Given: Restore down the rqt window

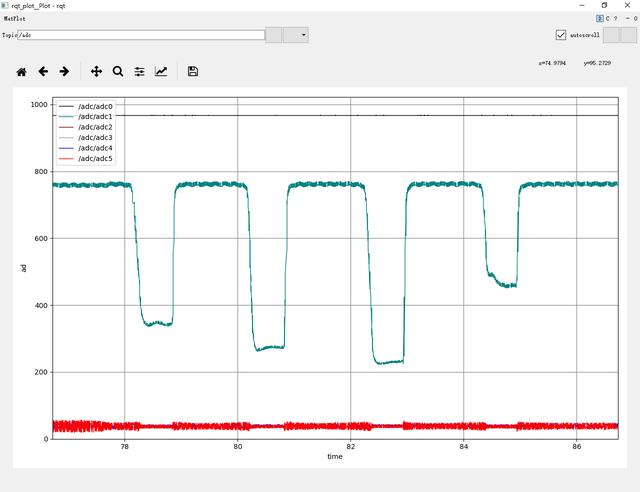Looking at the screenshot, I should 604,5.
